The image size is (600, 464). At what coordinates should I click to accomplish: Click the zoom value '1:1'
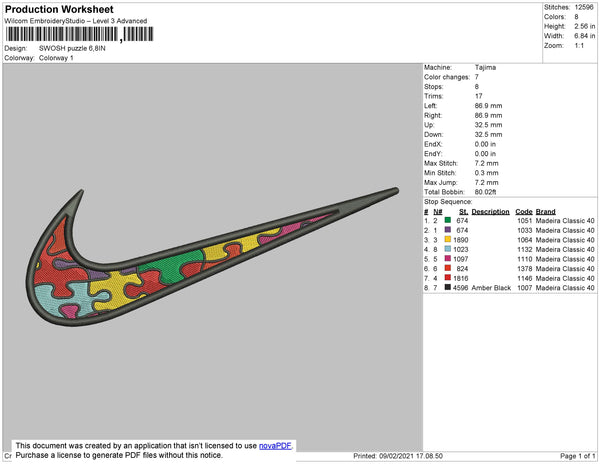pos(579,46)
